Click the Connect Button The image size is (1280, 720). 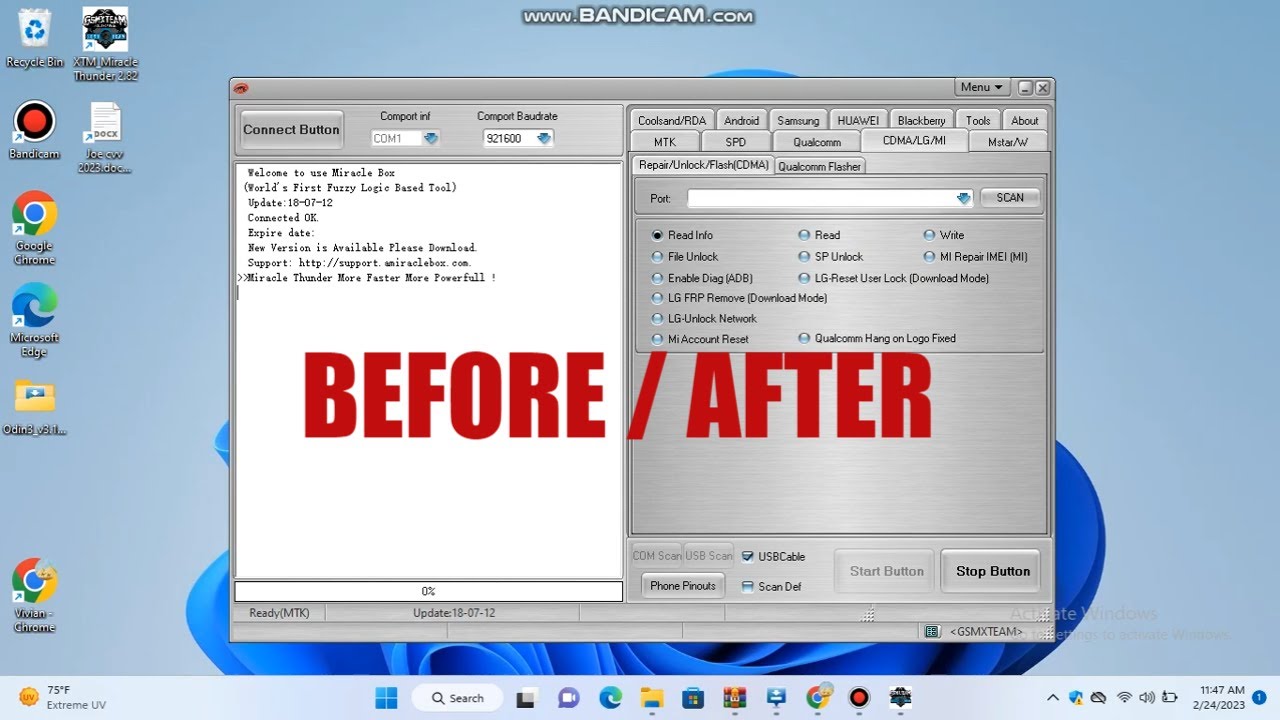click(291, 130)
